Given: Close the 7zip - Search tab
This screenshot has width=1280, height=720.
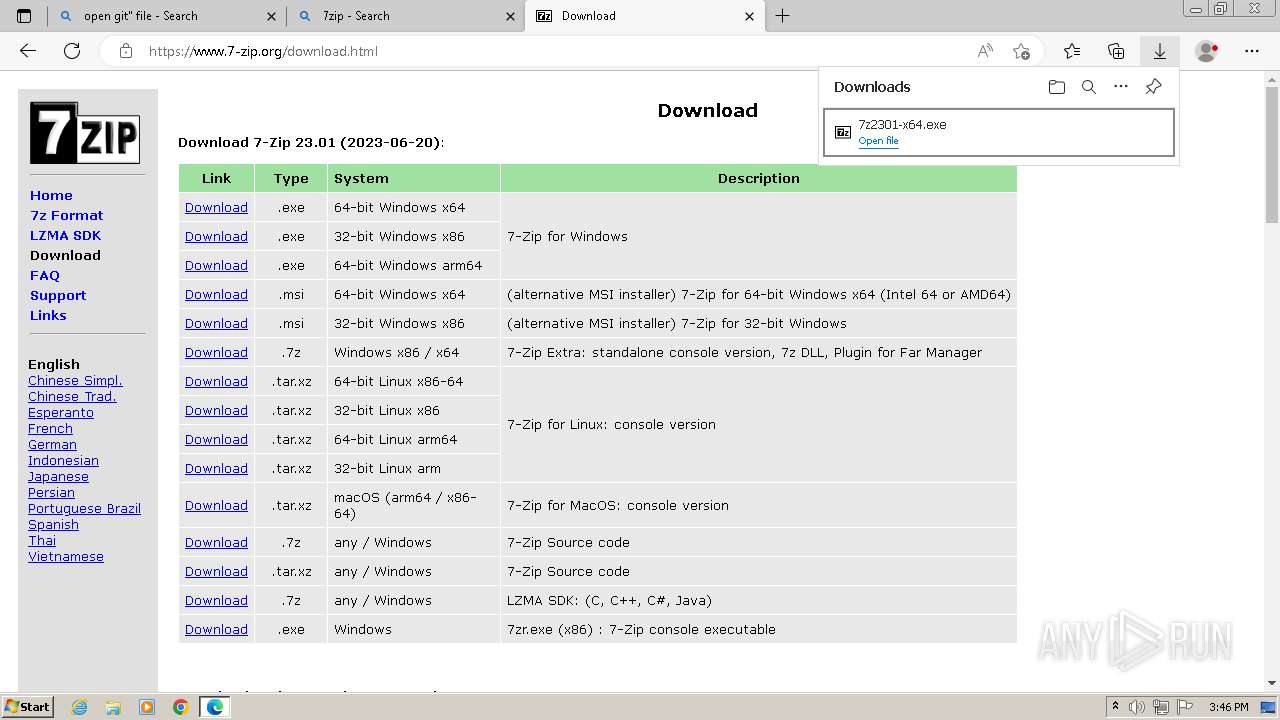Looking at the screenshot, I should click(x=510, y=16).
